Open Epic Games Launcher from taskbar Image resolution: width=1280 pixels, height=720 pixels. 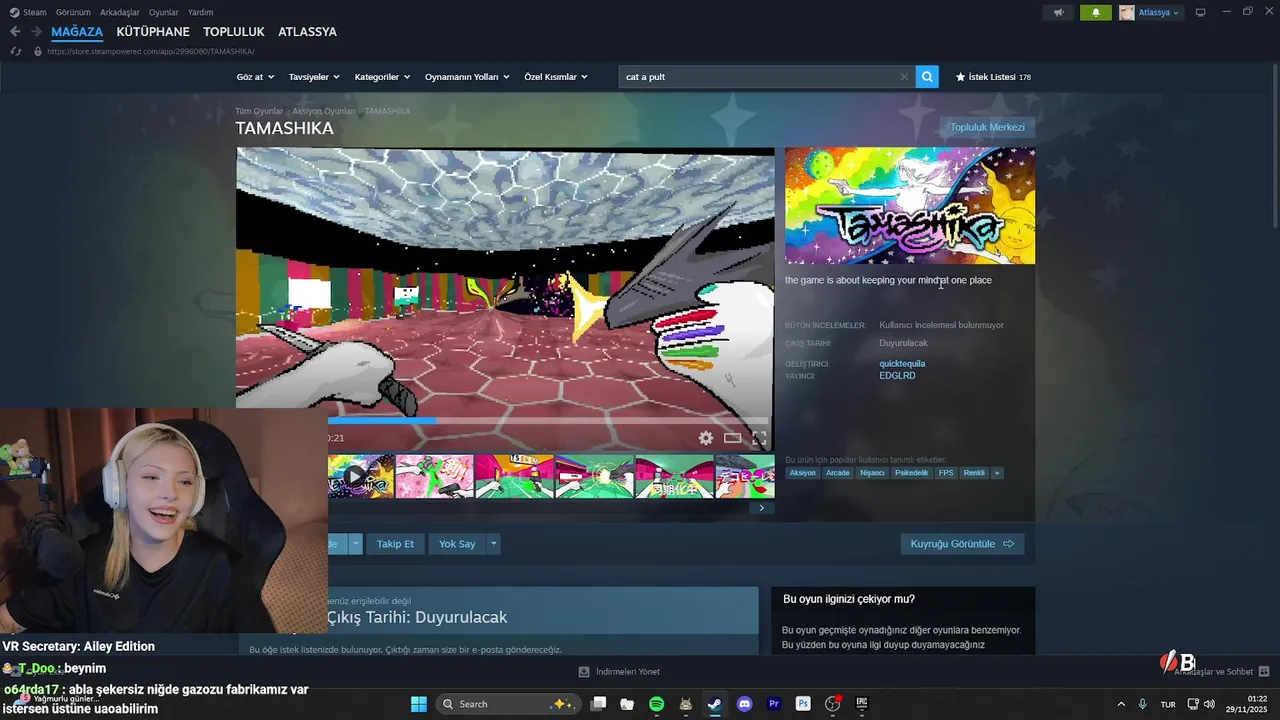(861, 704)
